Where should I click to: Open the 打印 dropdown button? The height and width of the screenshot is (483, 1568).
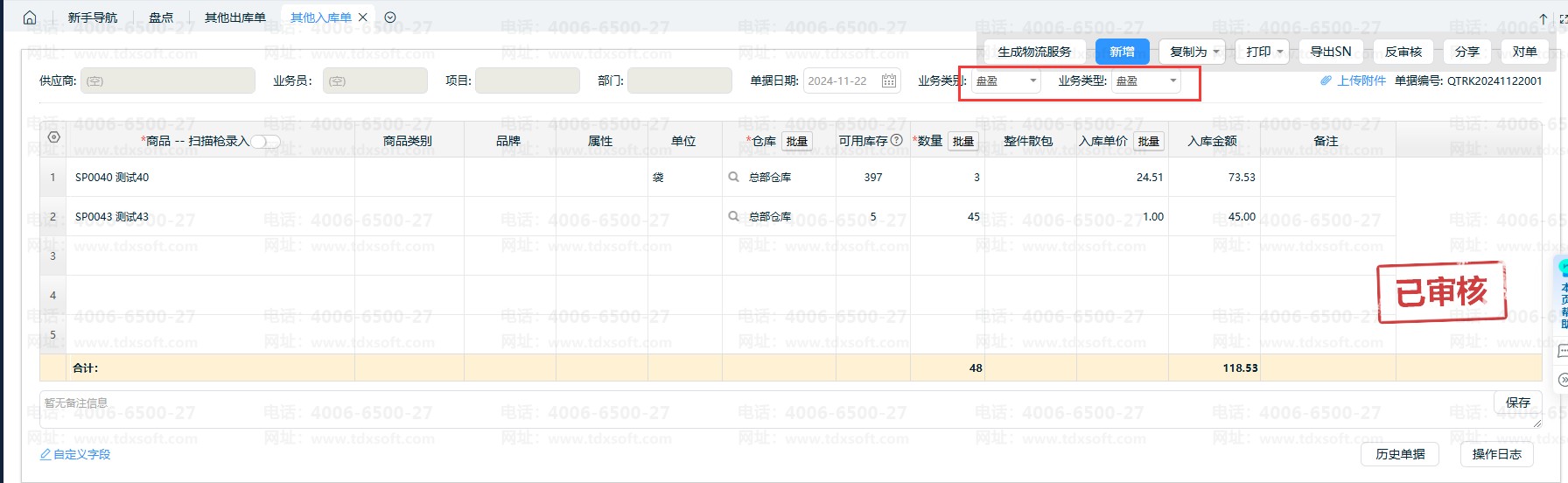click(1263, 52)
